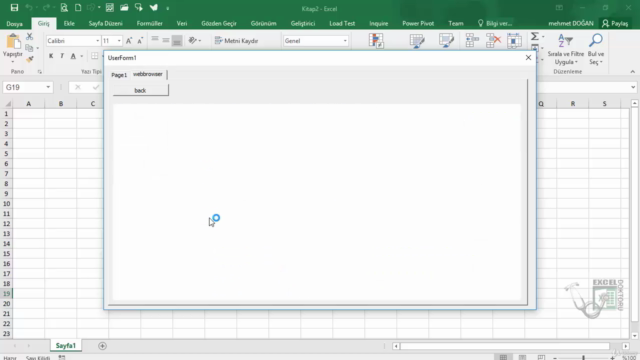Viewport: 640px width, 360px height.
Task: Click the Sırala ve Filtre Uygula icon
Action: 566,41
